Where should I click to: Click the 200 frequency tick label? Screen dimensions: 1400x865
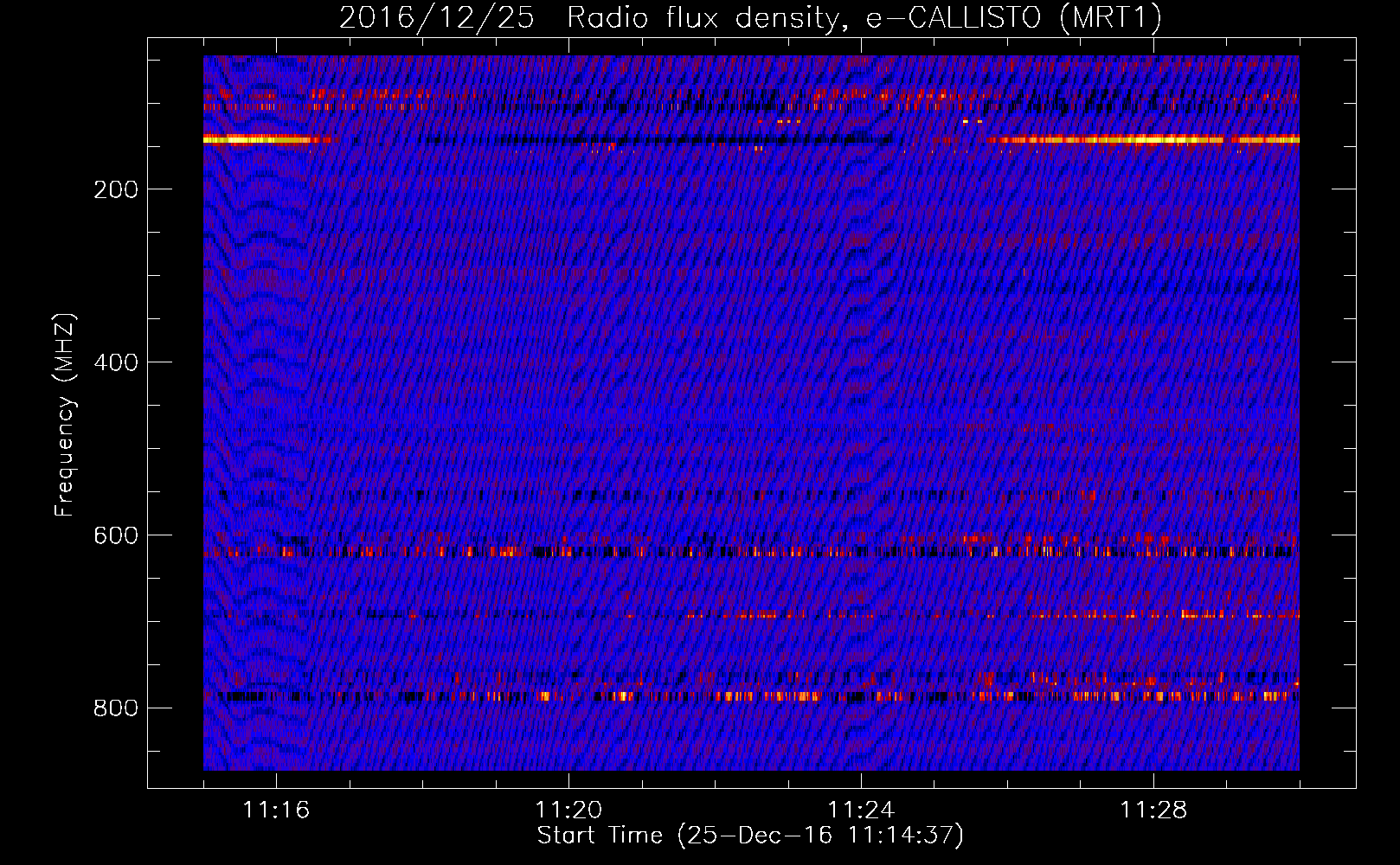coord(116,189)
